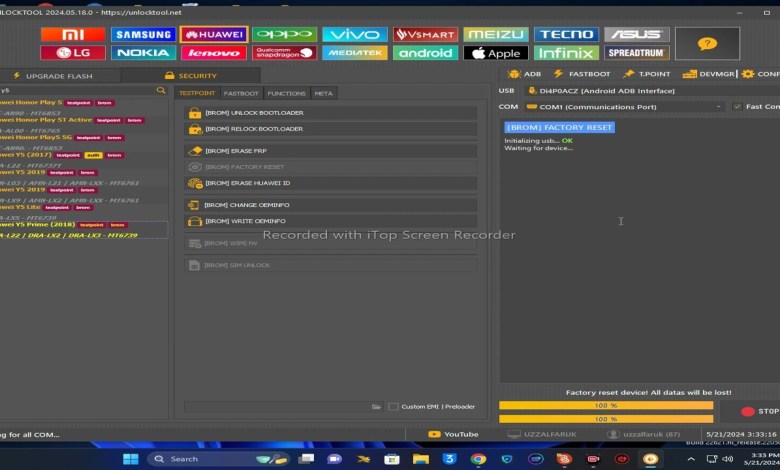Toggle the Fast Con checkbox
The image size is (780, 470).
pyautogui.click(x=737, y=106)
